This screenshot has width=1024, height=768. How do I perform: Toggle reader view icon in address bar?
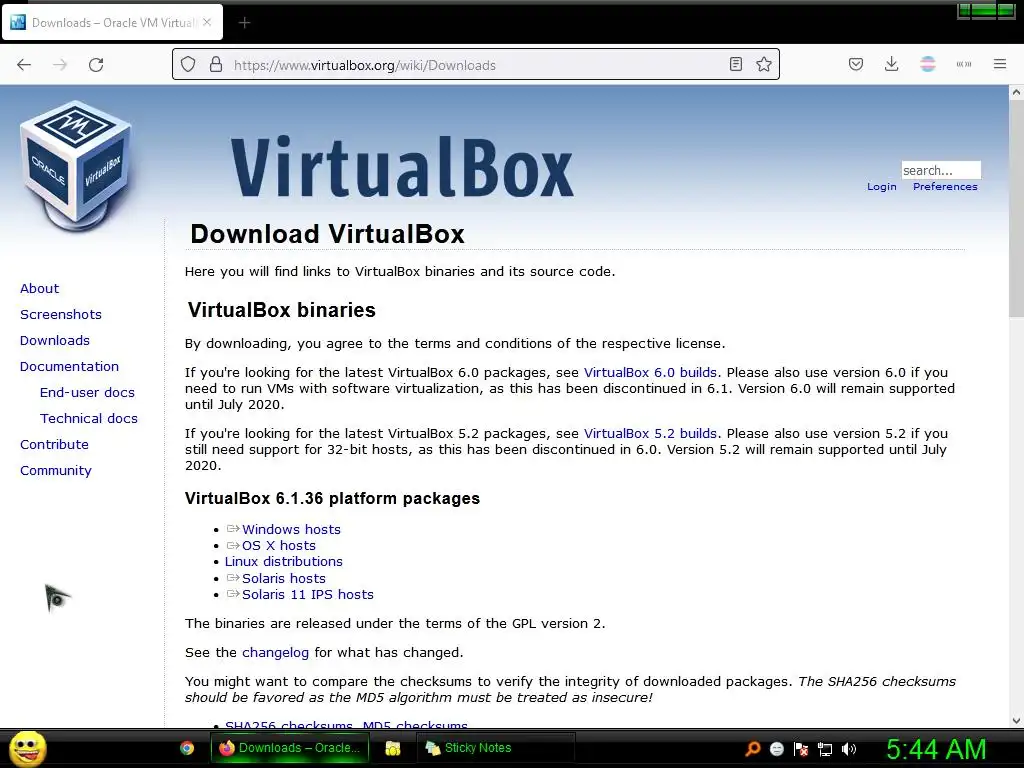coord(736,64)
